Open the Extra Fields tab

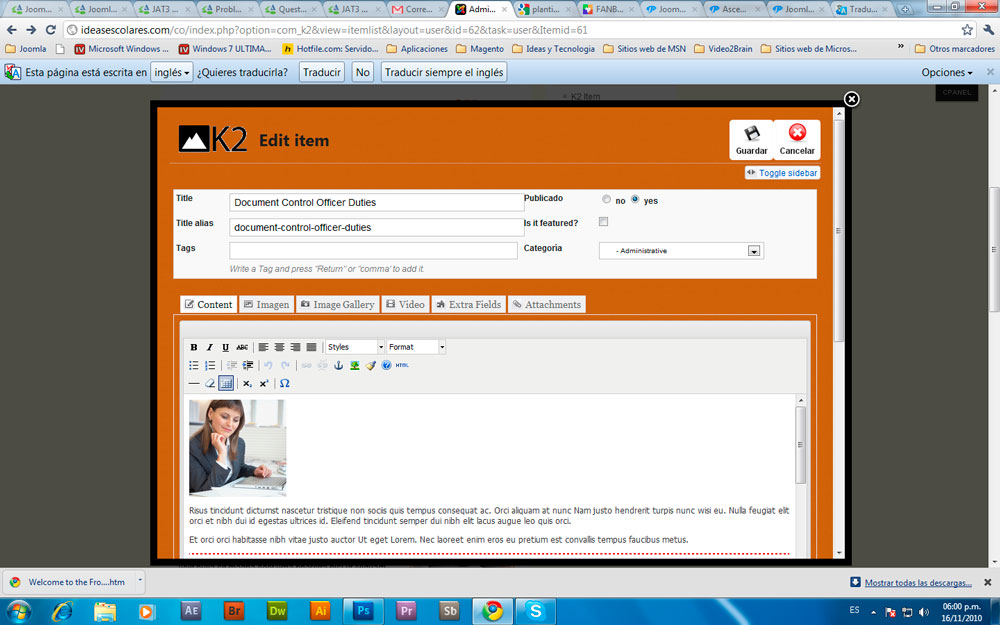pyautogui.click(x=469, y=304)
